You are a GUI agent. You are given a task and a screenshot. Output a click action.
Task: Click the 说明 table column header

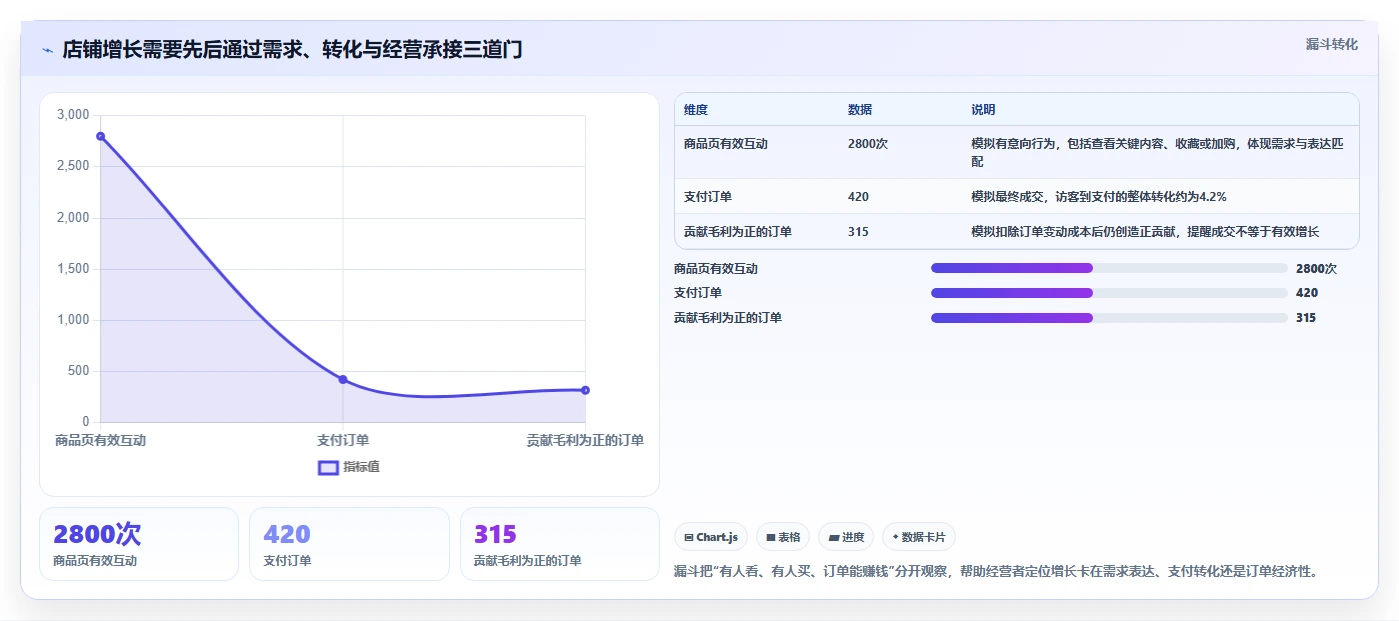point(983,110)
